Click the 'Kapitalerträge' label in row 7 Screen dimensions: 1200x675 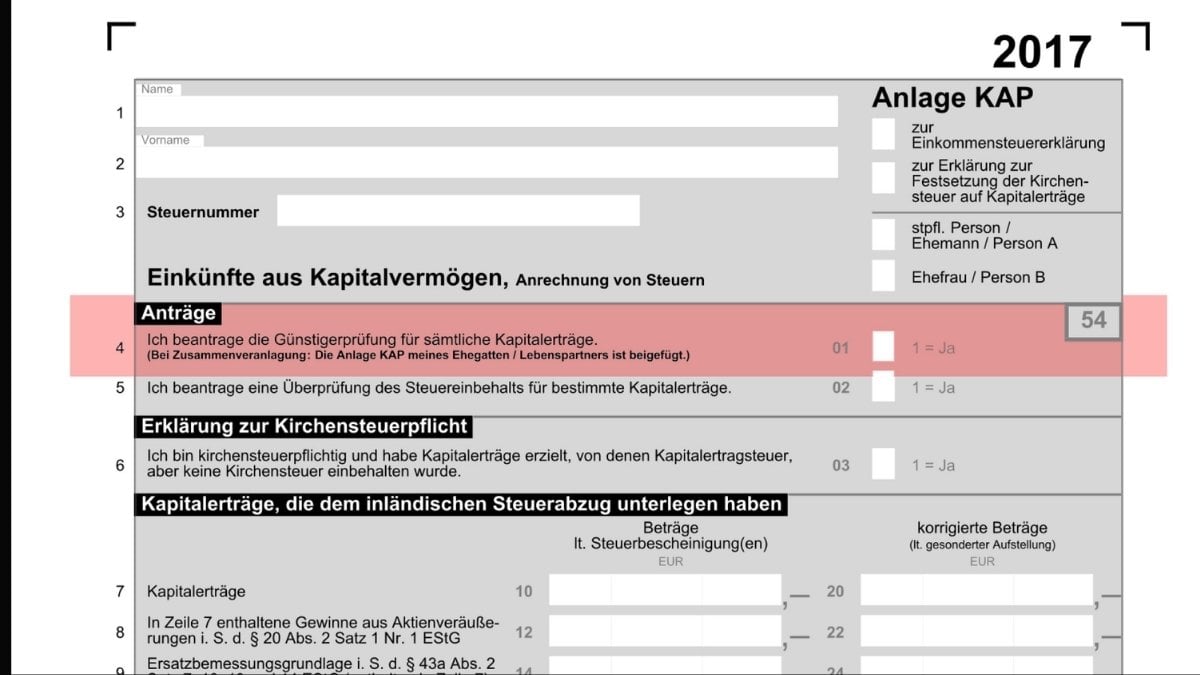[x=196, y=591]
